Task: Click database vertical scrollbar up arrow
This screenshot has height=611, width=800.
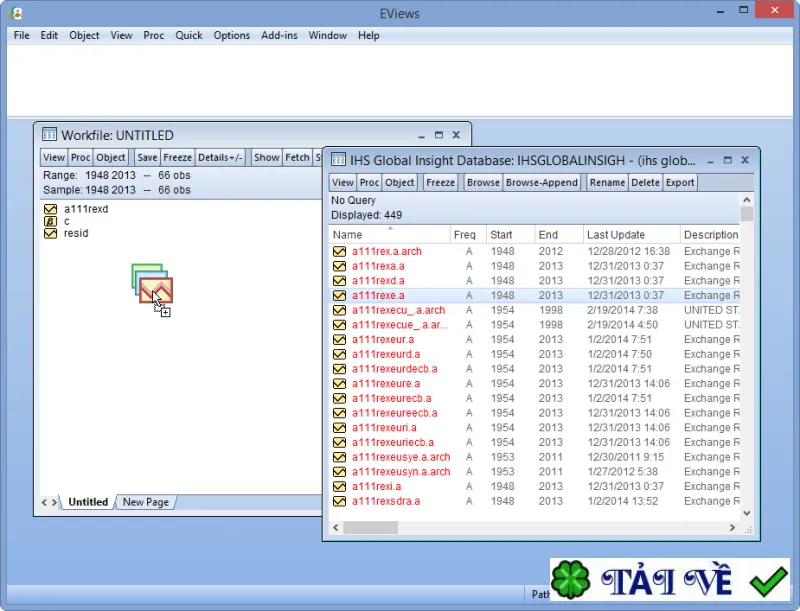Action: click(746, 200)
